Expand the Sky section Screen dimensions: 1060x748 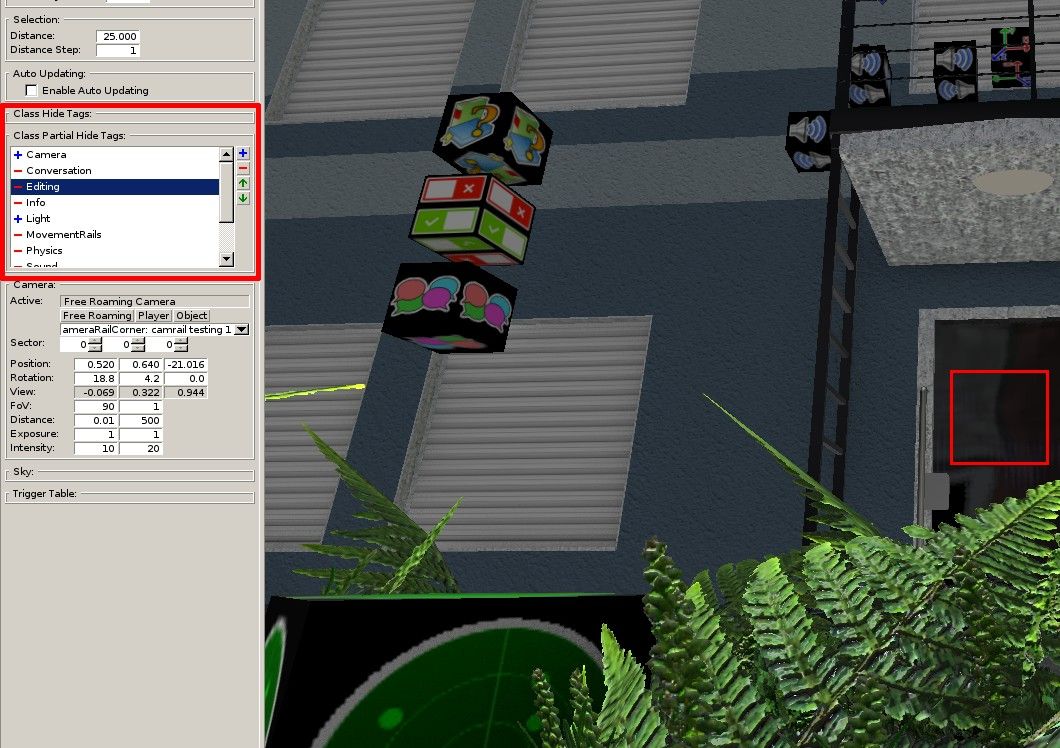coord(23,471)
